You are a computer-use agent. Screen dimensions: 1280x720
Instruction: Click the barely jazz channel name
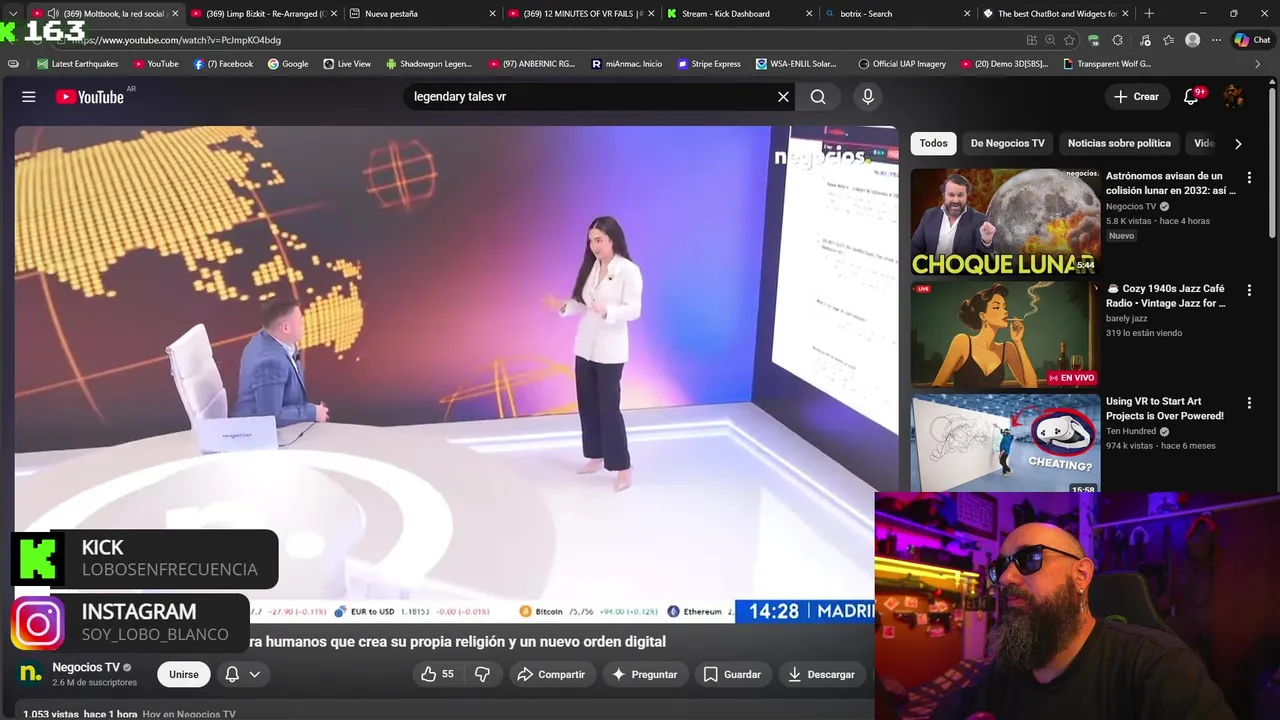[x=1126, y=318]
